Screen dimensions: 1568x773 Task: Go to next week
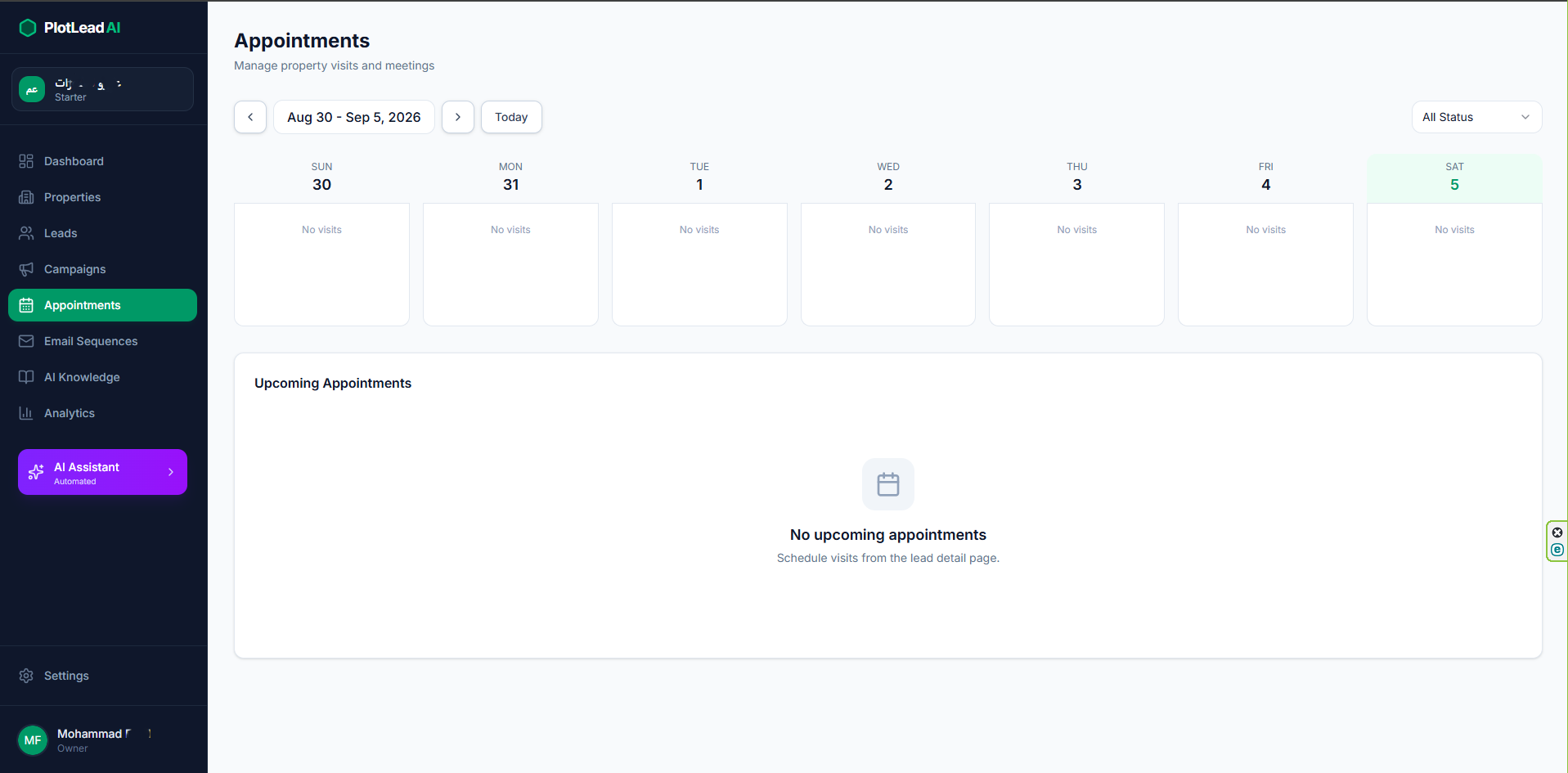[x=458, y=117]
